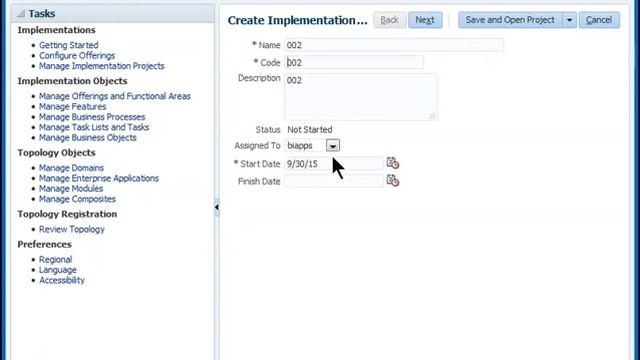Click the Start Date field showing 9/30/15
This screenshot has height=360, width=640.
click(x=334, y=164)
